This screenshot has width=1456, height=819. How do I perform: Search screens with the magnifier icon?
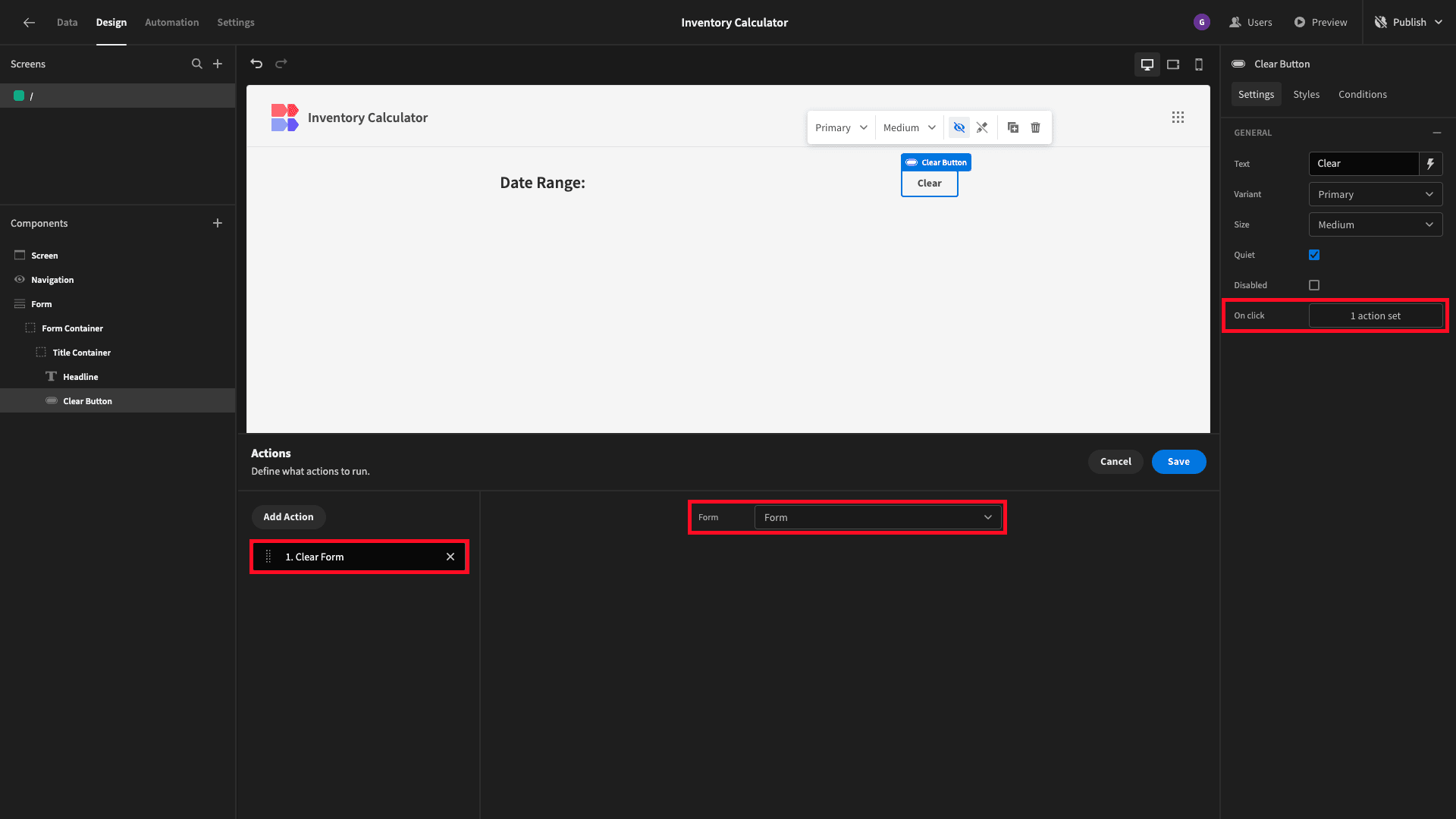[x=196, y=64]
